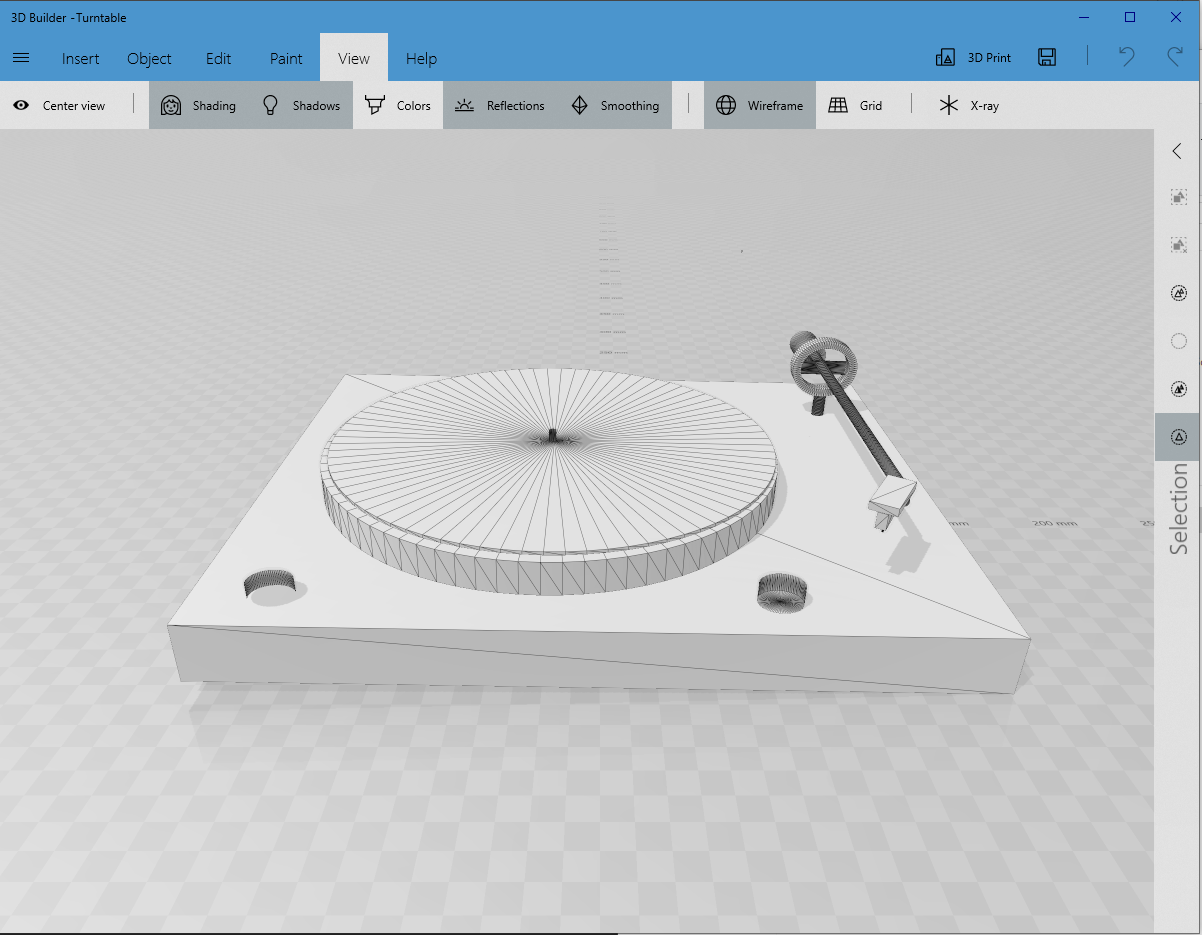The width and height of the screenshot is (1202, 935).
Task: Toggle Colors view option
Action: coord(398,105)
